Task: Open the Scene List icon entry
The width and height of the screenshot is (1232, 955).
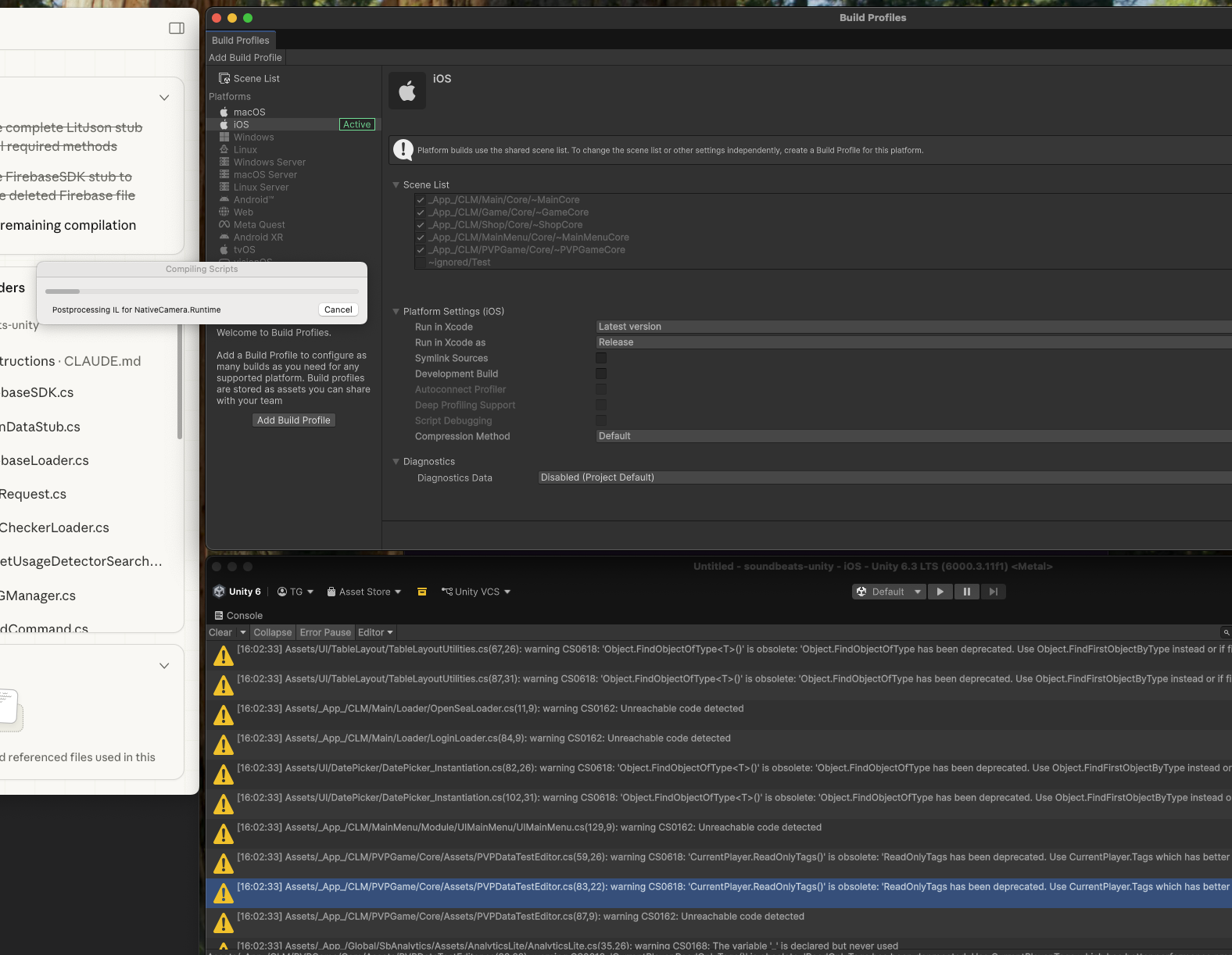Action: coord(224,78)
